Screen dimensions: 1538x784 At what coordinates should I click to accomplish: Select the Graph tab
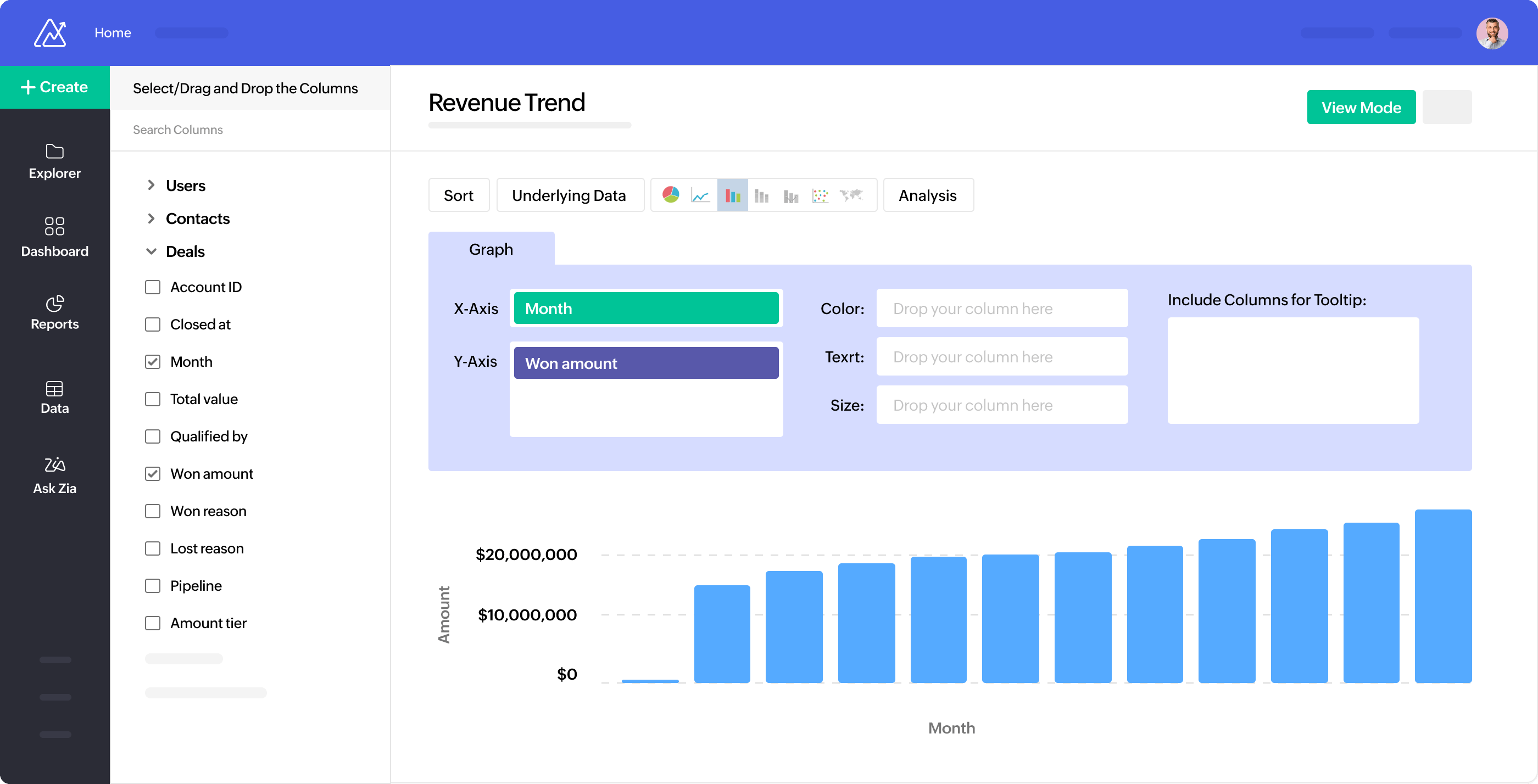tap(491, 249)
